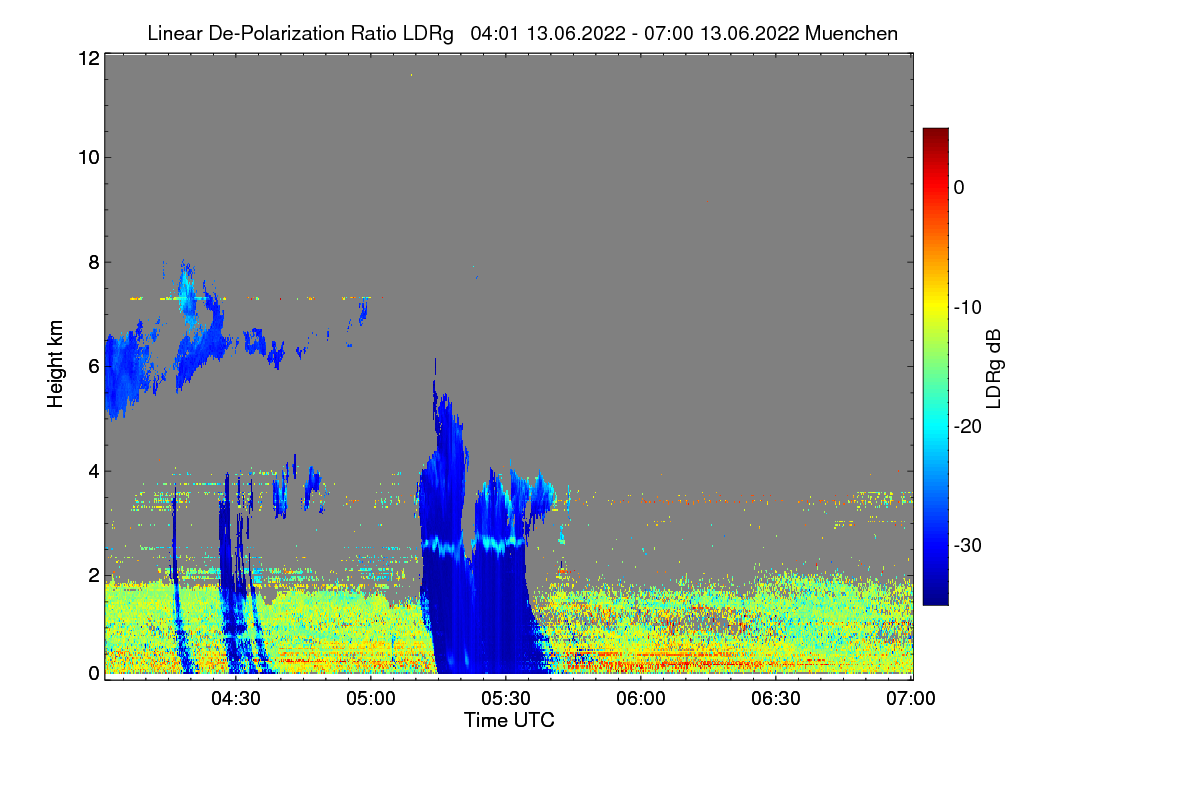Click the "Time UTC" x-axis label

(x=509, y=720)
